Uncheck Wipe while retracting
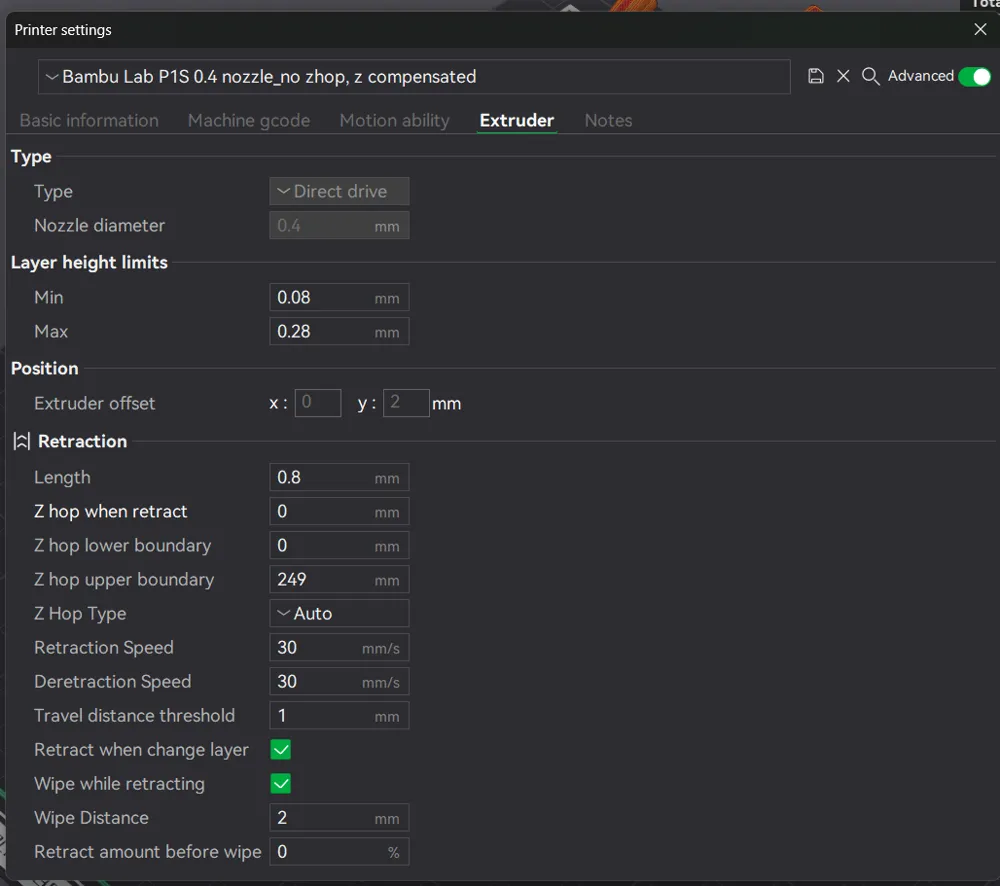This screenshot has width=1000, height=886. click(x=281, y=783)
